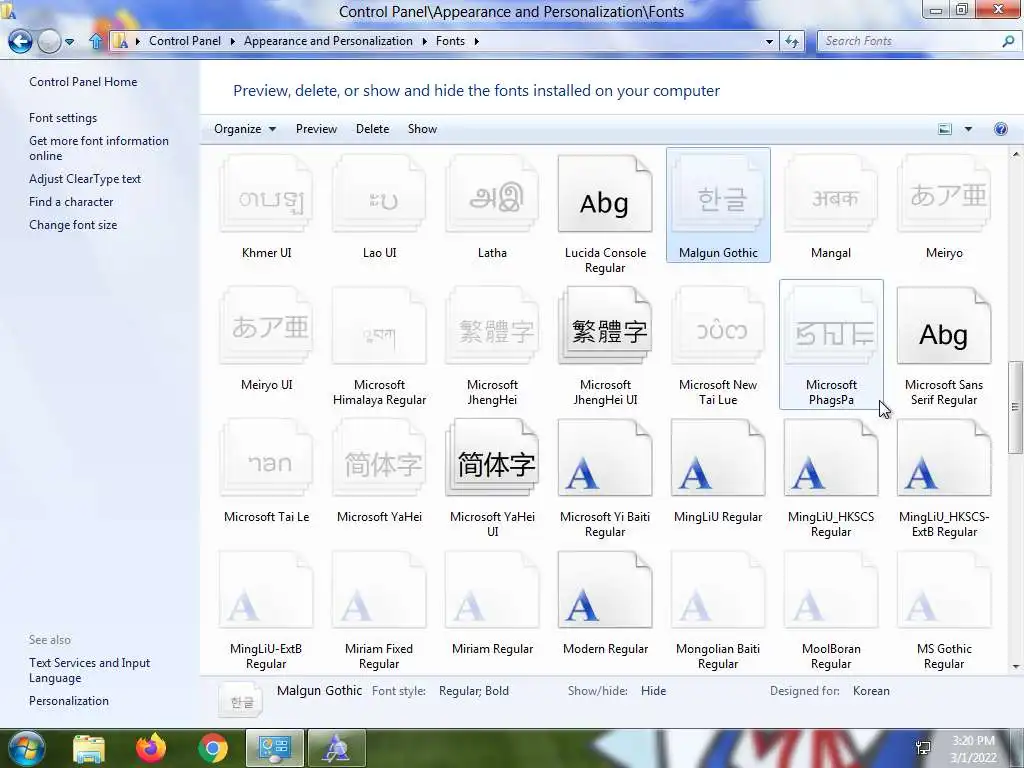Open the address bar history dropdown
1024x768 pixels.
[769, 41]
